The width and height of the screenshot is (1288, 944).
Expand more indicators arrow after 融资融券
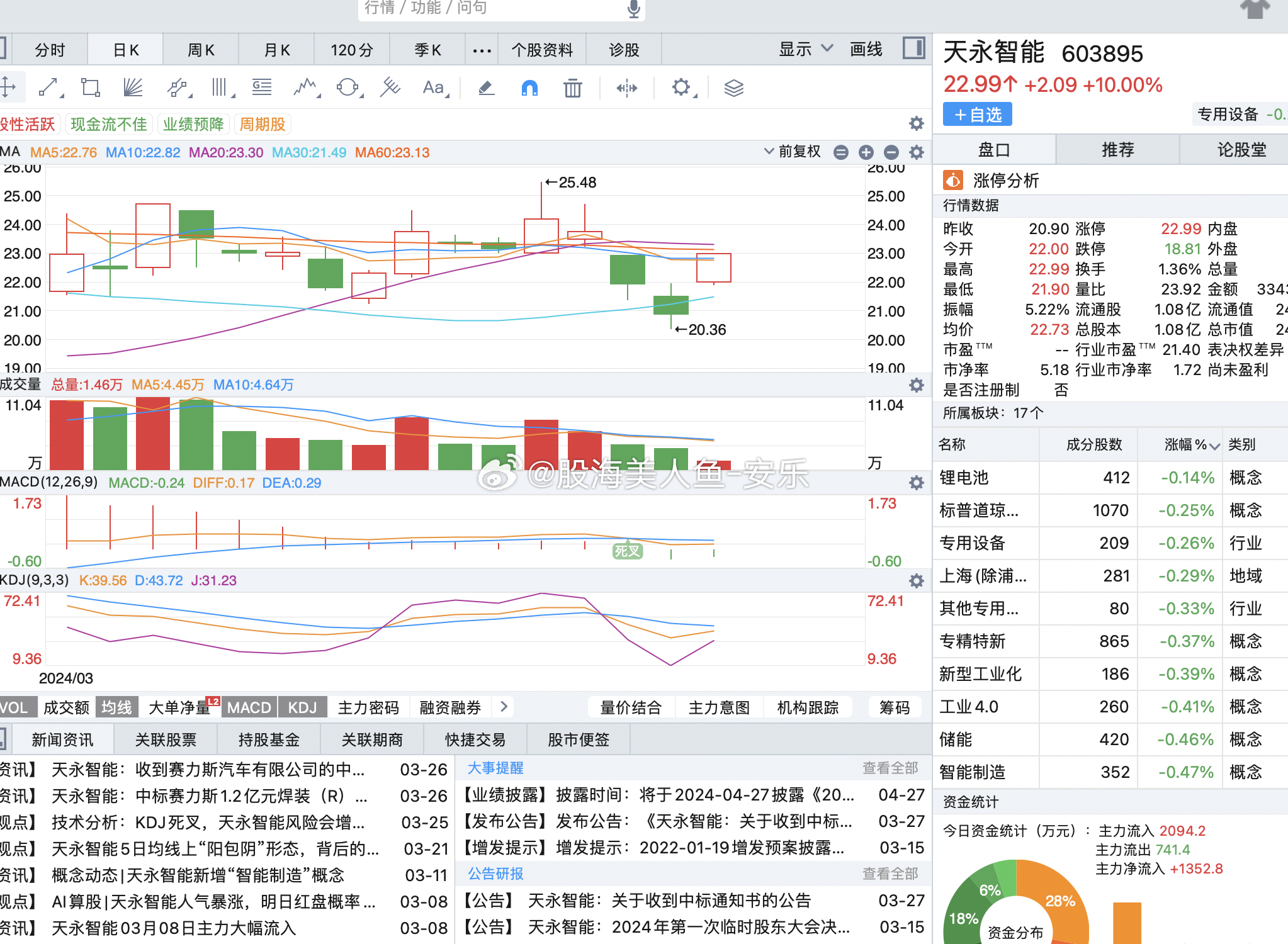tap(504, 707)
